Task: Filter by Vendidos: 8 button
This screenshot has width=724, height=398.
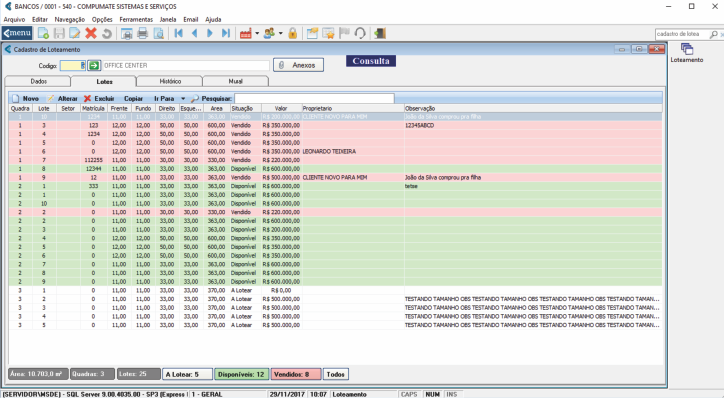Action: (296, 374)
